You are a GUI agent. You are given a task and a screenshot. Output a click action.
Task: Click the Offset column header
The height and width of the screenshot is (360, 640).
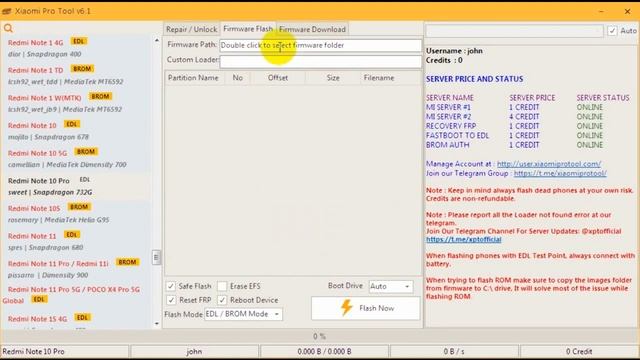(278, 78)
